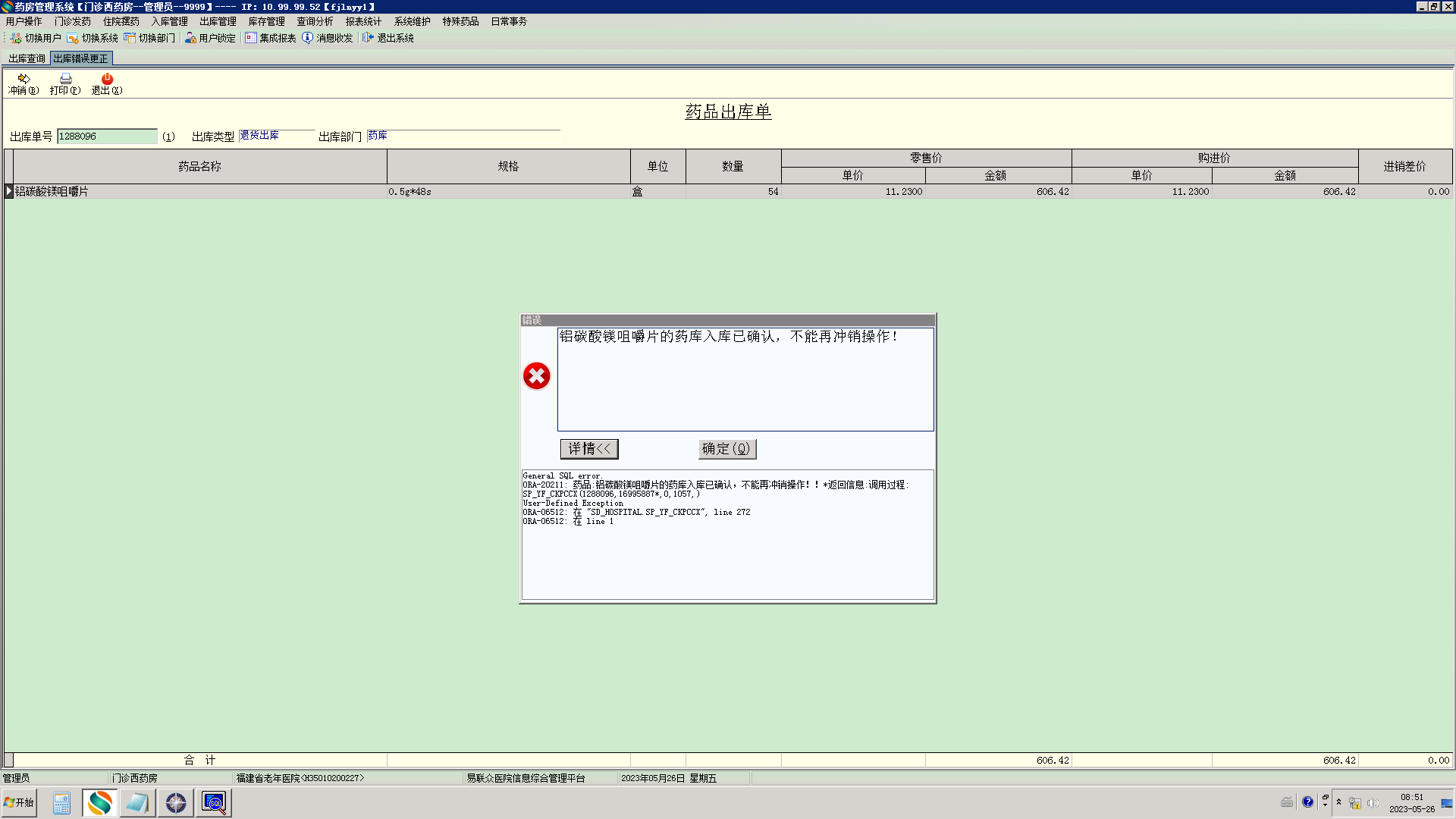Open 消息收发 messaging toolbar item

[328, 38]
